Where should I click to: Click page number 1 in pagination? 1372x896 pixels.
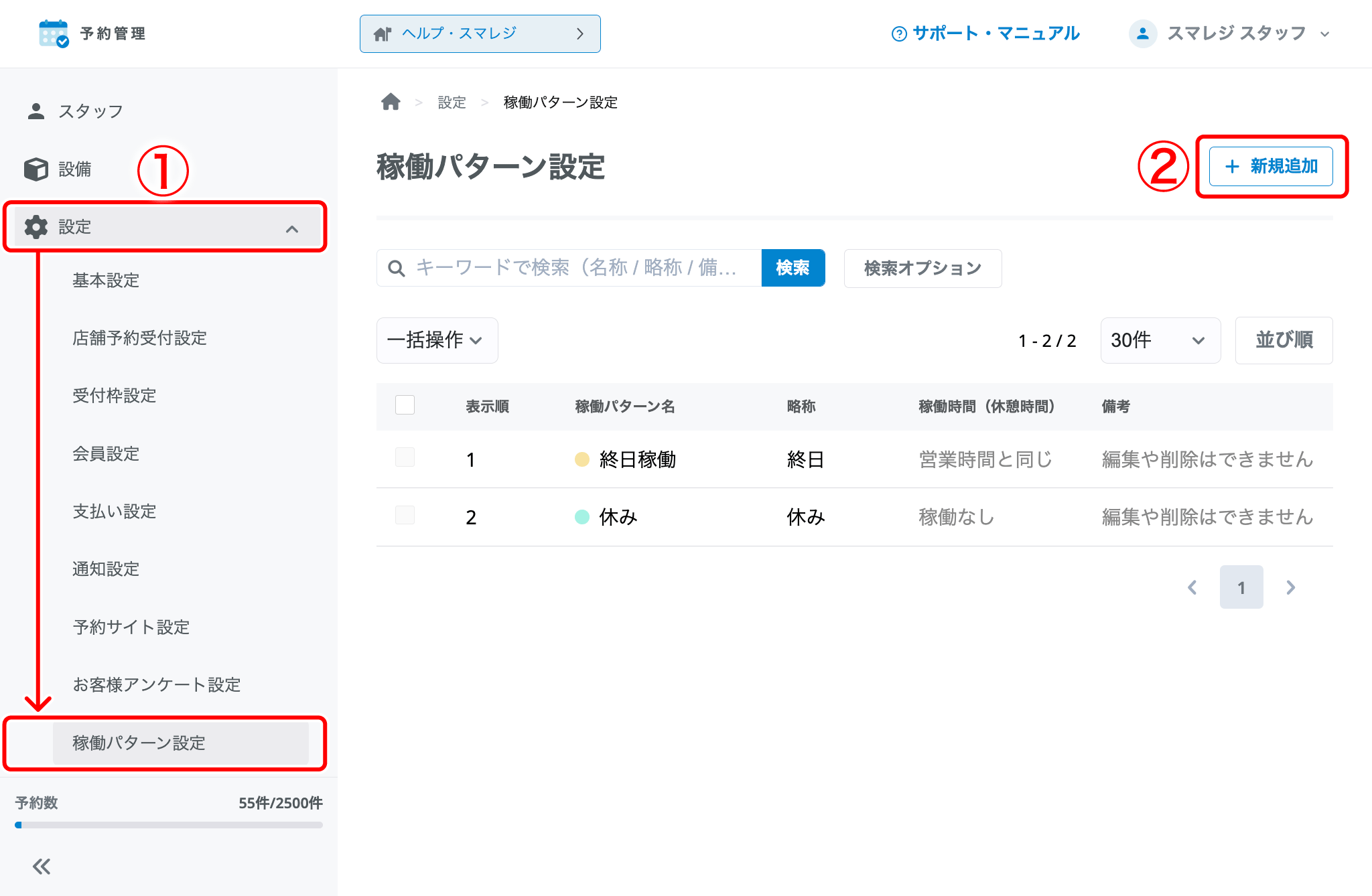coord(1241,587)
